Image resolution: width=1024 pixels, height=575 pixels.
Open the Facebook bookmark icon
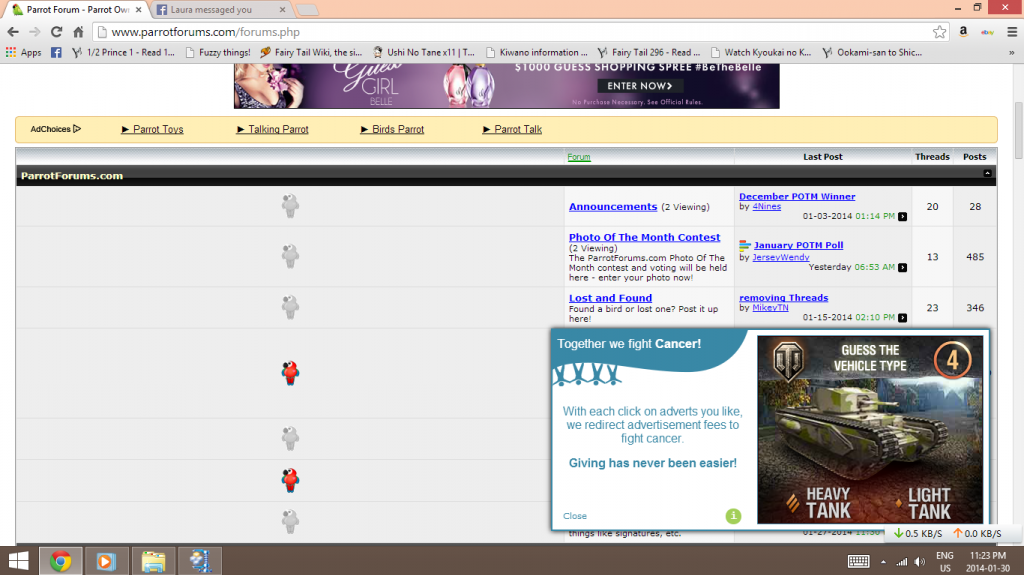pos(56,52)
